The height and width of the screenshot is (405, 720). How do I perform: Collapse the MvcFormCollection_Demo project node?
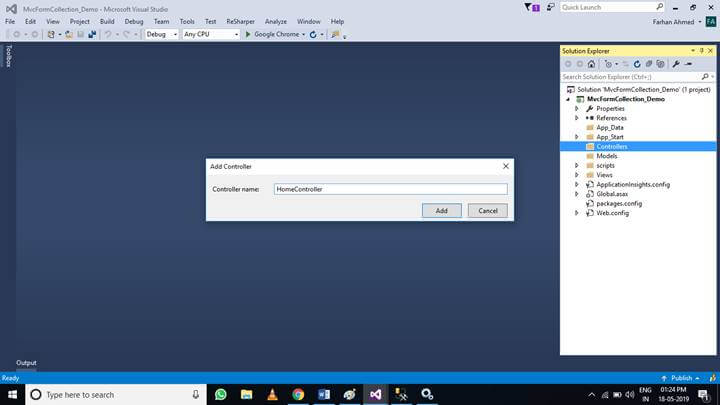click(x=568, y=99)
